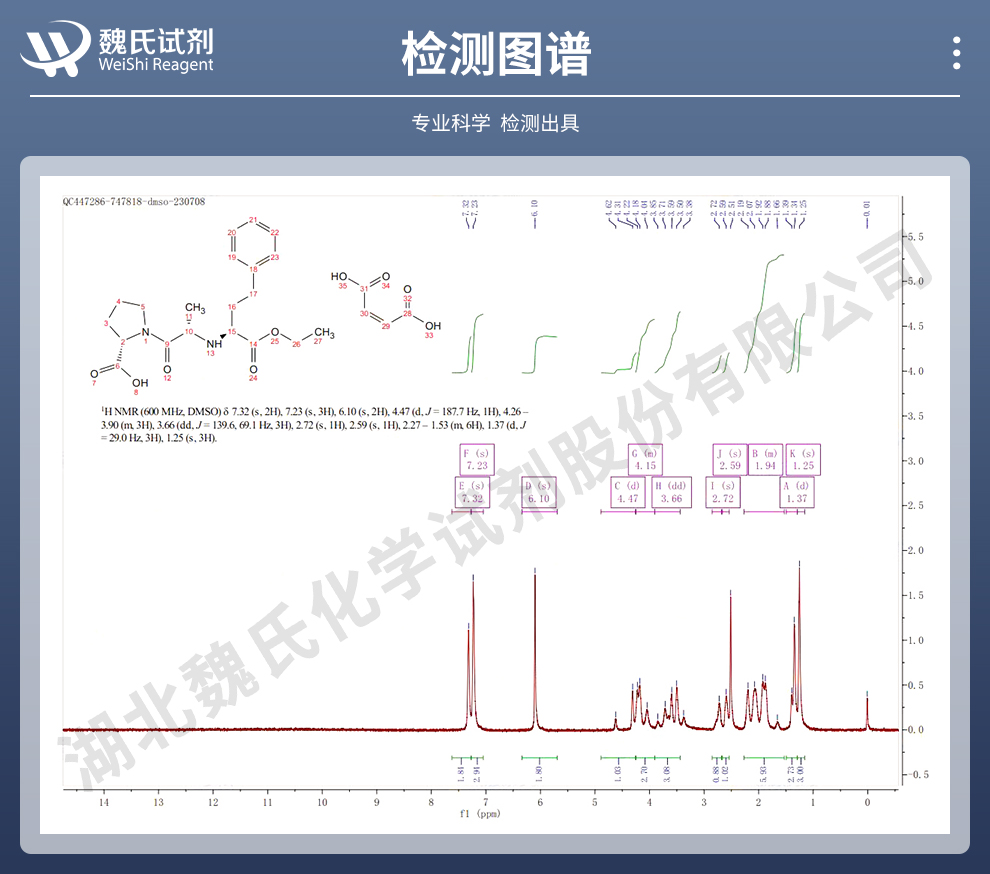
Task: Open the three-dot vertical menu
Action: click(x=957, y=53)
